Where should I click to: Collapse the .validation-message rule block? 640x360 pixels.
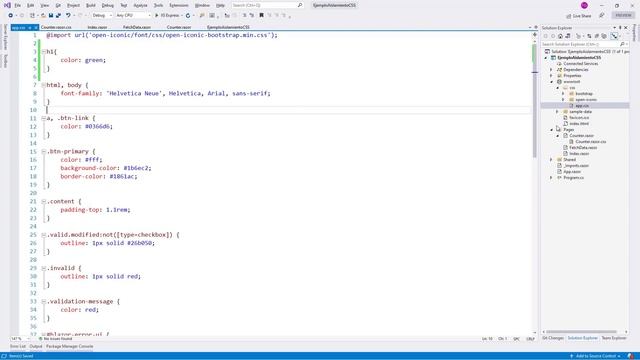coord(44,302)
